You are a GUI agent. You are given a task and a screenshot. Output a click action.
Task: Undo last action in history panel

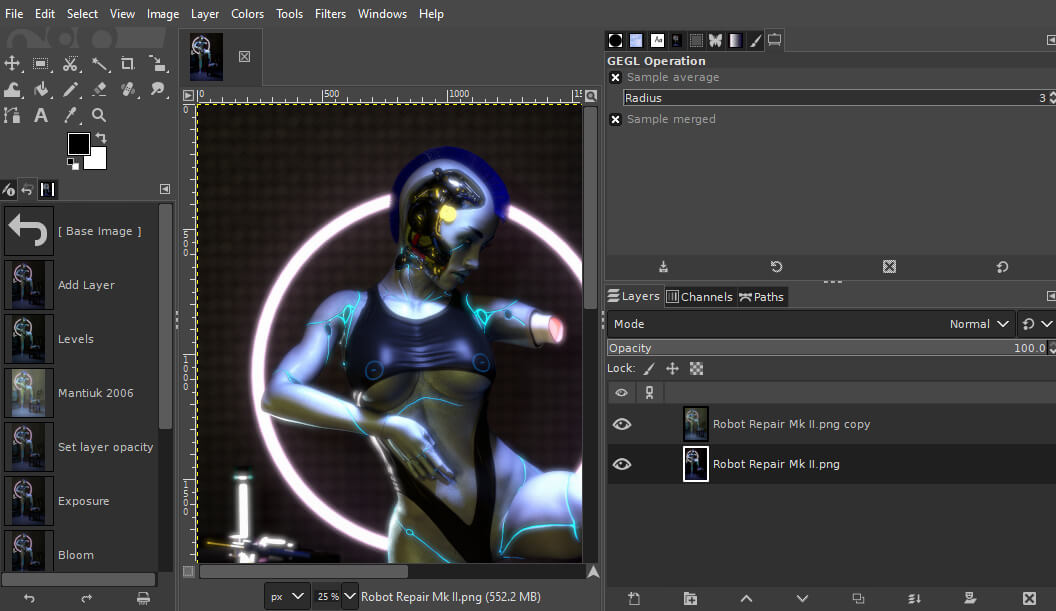(x=29, y=598)
